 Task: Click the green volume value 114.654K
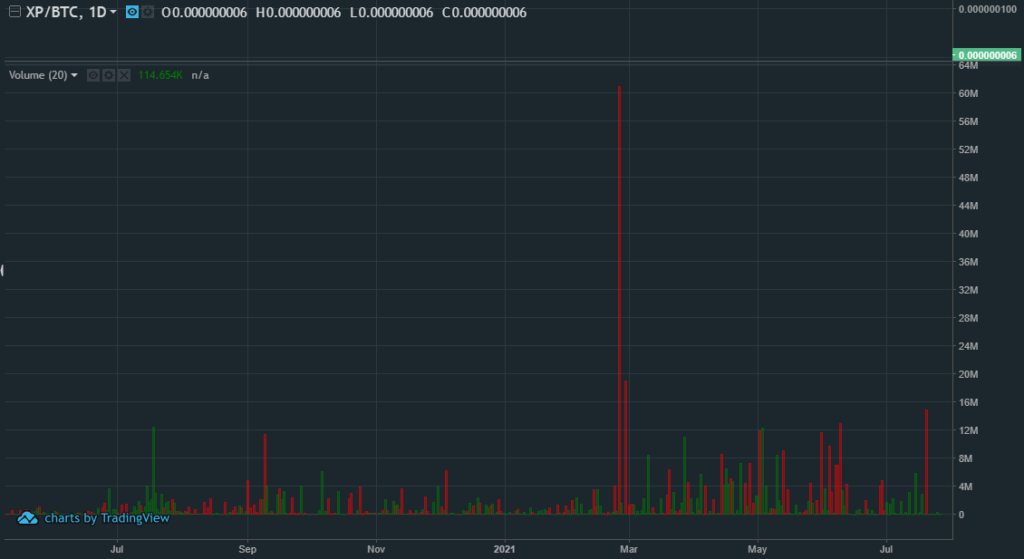tap(160, 76)
